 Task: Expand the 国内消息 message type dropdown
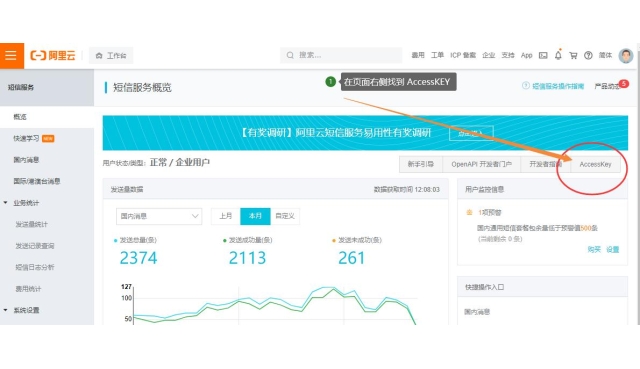pyautogui.click(x=159, y=216)
